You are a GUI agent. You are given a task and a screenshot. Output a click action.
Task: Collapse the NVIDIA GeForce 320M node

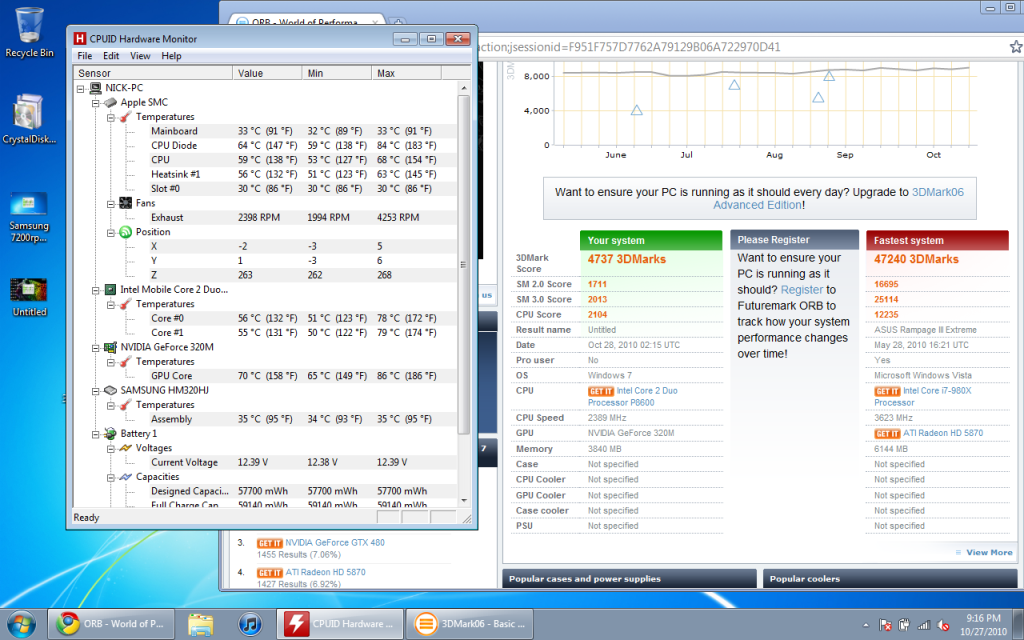95,347
